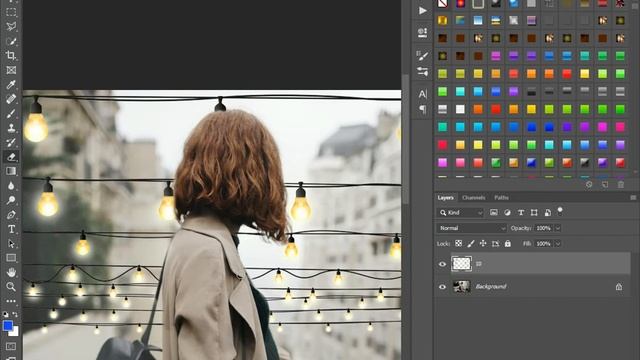
Task: Switch to the Paths tab
Action: coord(501,198)
